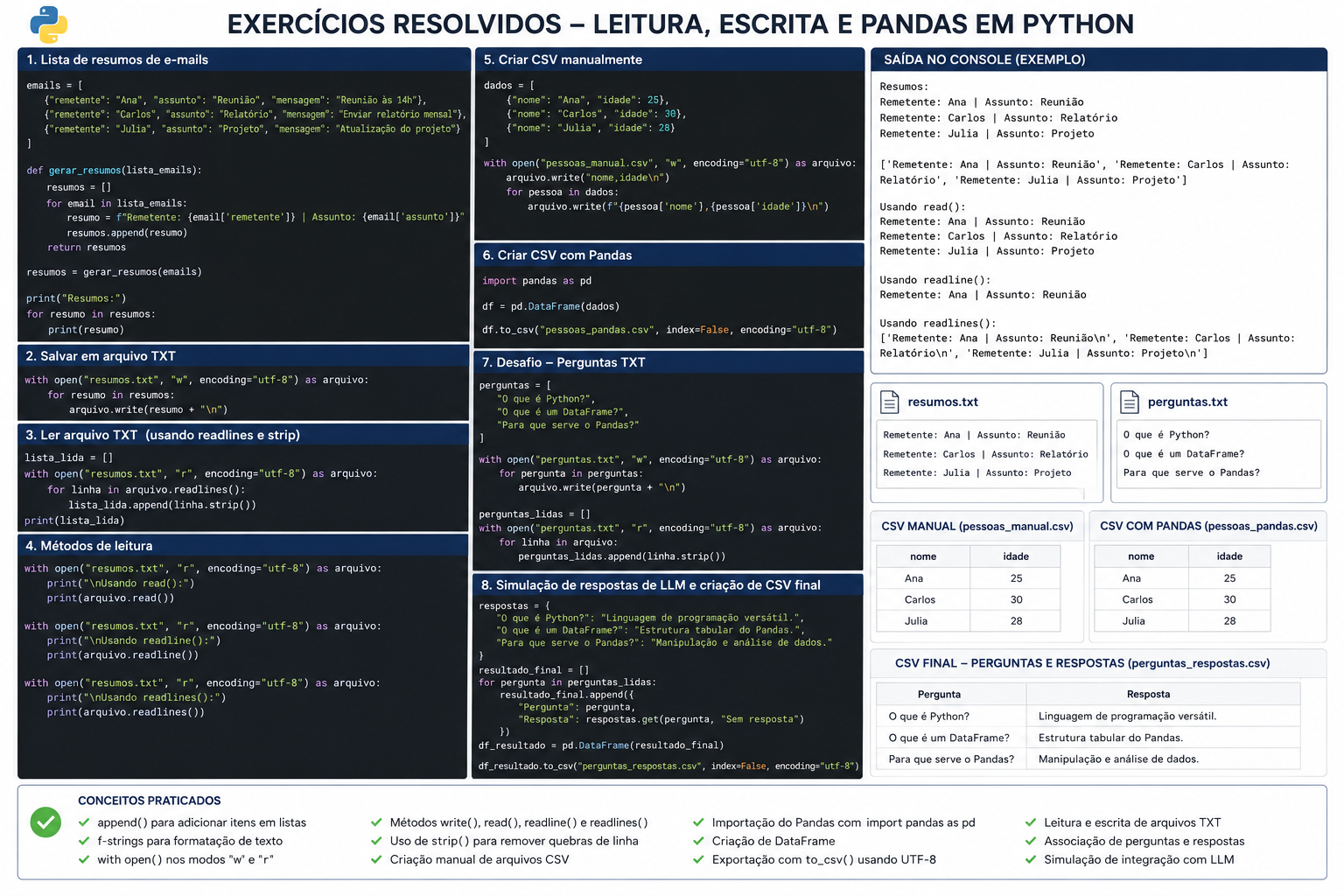Click checkmark beside Leitura e escrita de arquivos TXT

click(1031, 822)
